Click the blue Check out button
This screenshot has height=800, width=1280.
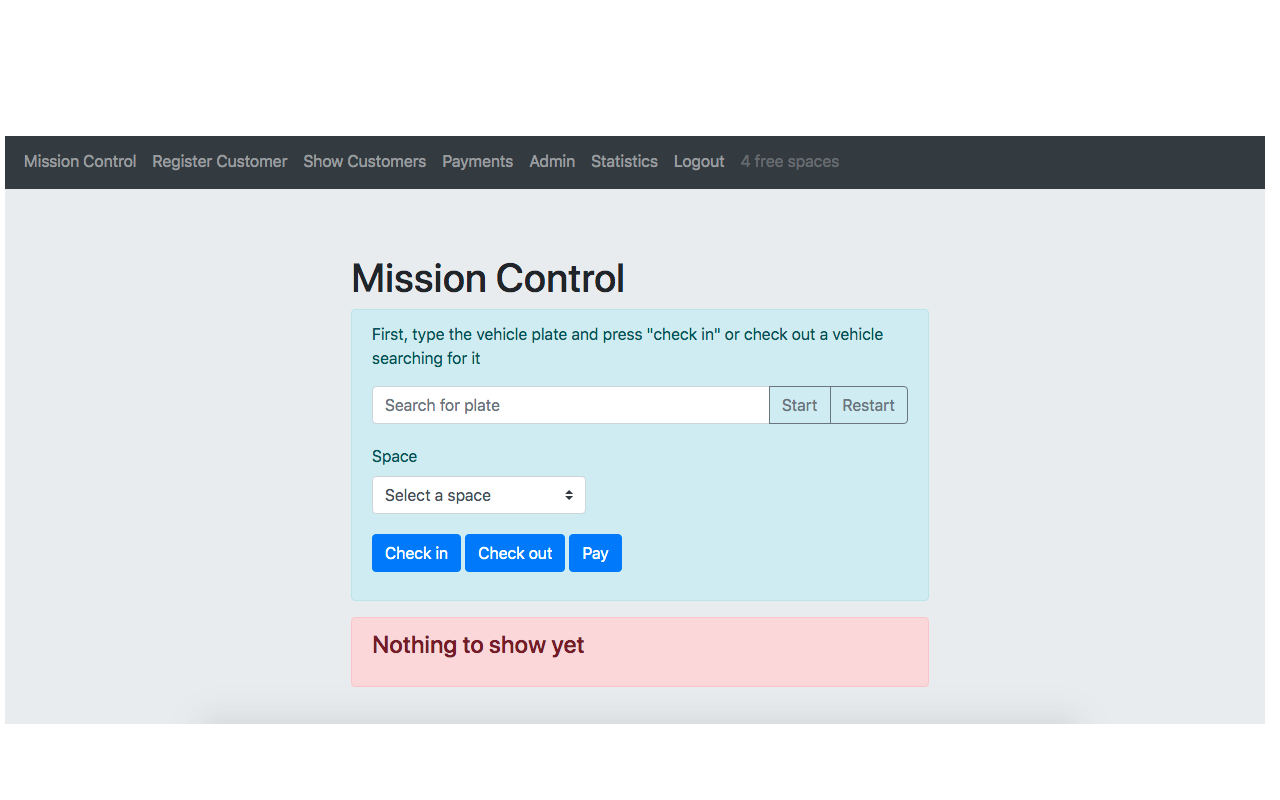tap(514, 553)
